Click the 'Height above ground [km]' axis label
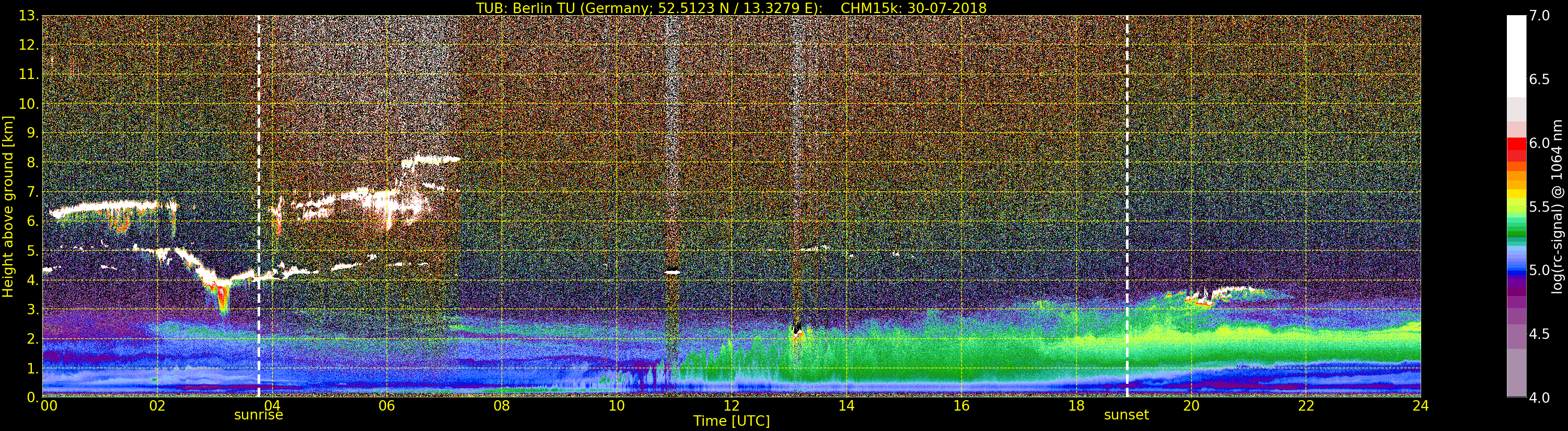Image resolution: width=1568 pixels, height=431 pixels. click(x=8, y=206)
